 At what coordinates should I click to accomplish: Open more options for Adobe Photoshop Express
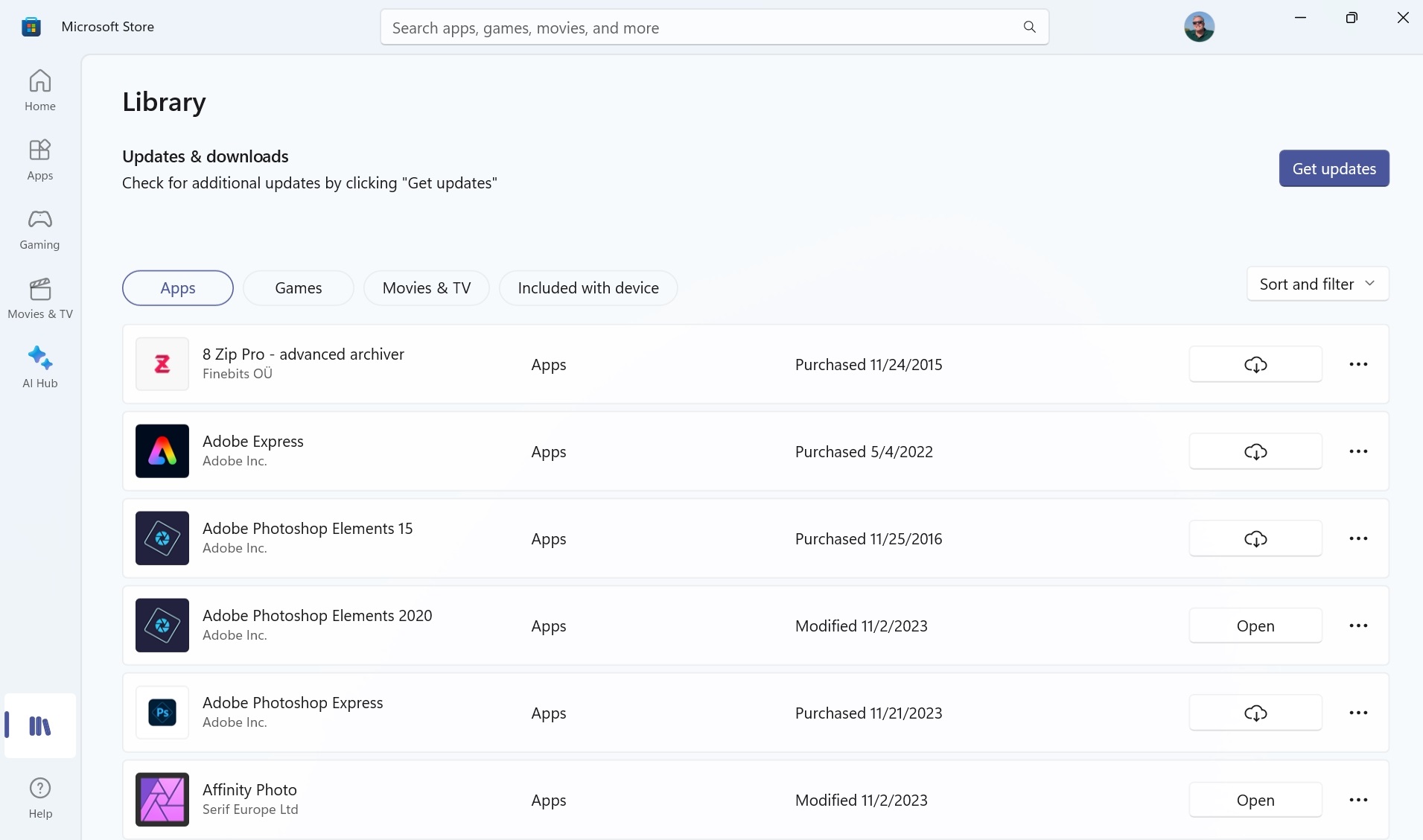1358,713
